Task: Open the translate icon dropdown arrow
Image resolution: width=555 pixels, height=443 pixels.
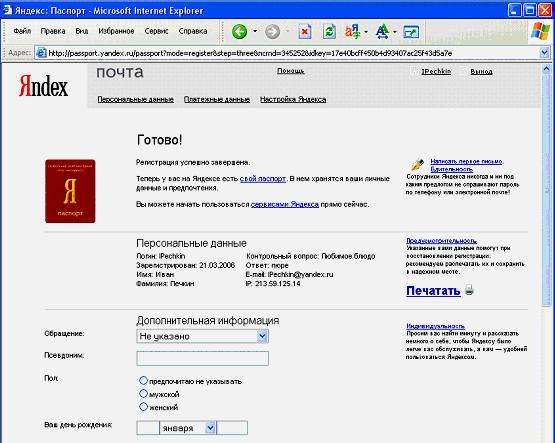Action: tap(366, 32)
